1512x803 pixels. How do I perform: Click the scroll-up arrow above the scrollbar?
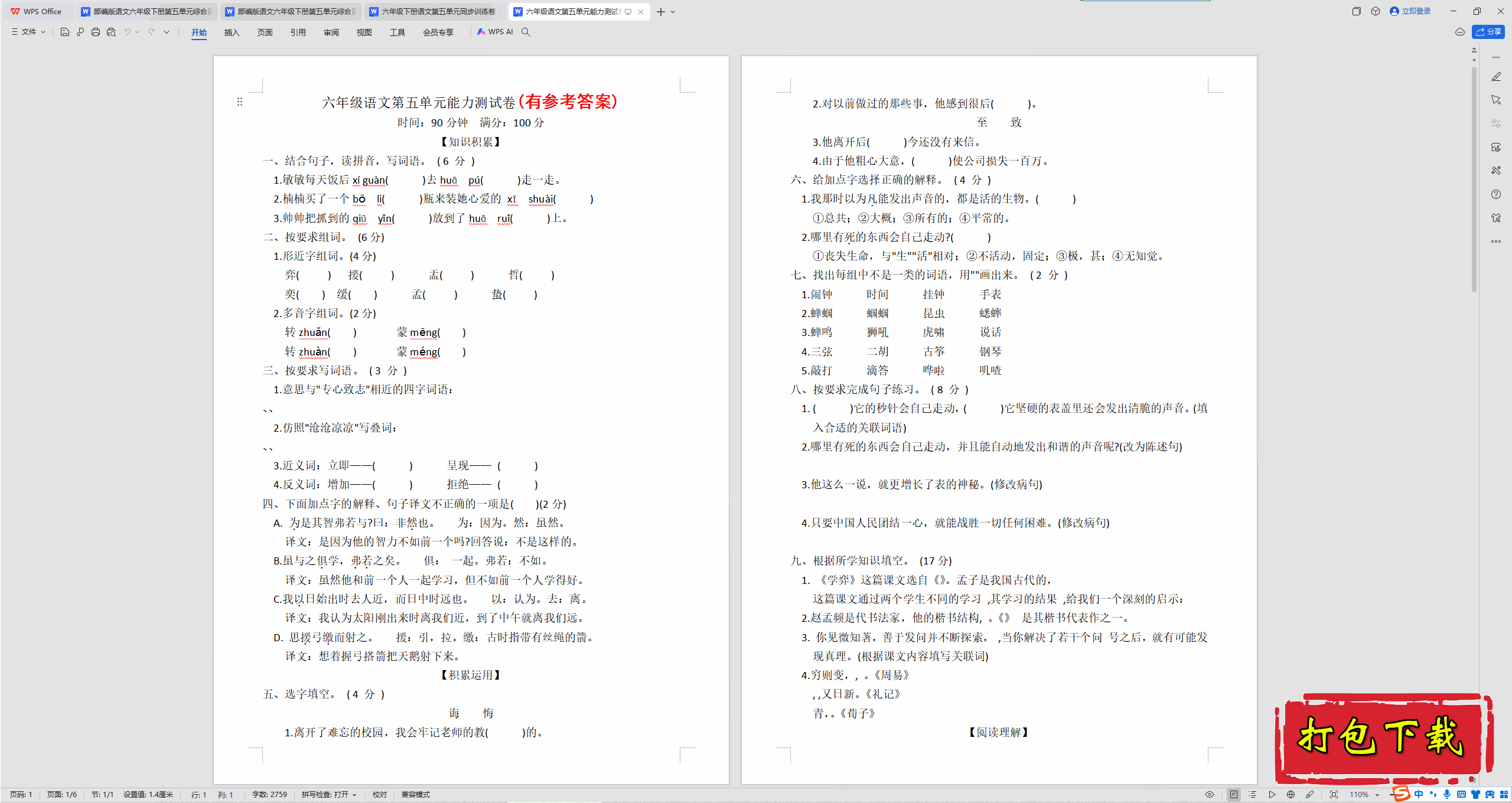[1475, 60]
